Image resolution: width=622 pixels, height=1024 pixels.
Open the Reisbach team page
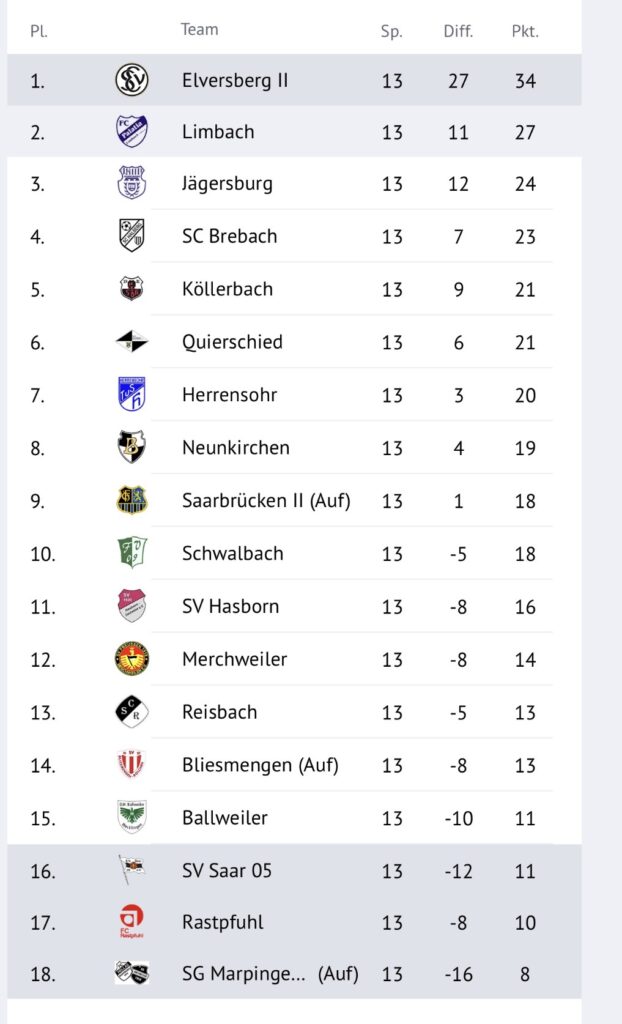[219, 712]
